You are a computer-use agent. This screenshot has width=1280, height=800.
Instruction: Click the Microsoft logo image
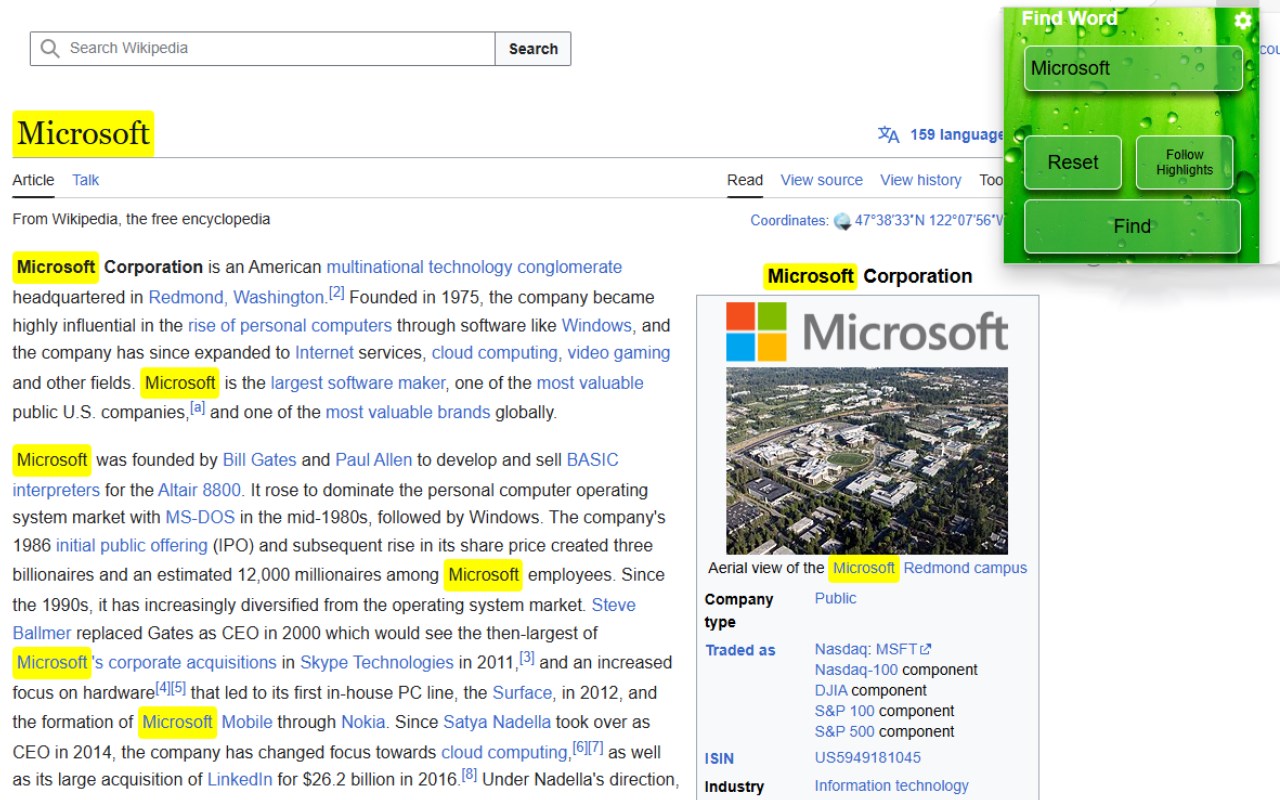[867, 332]
